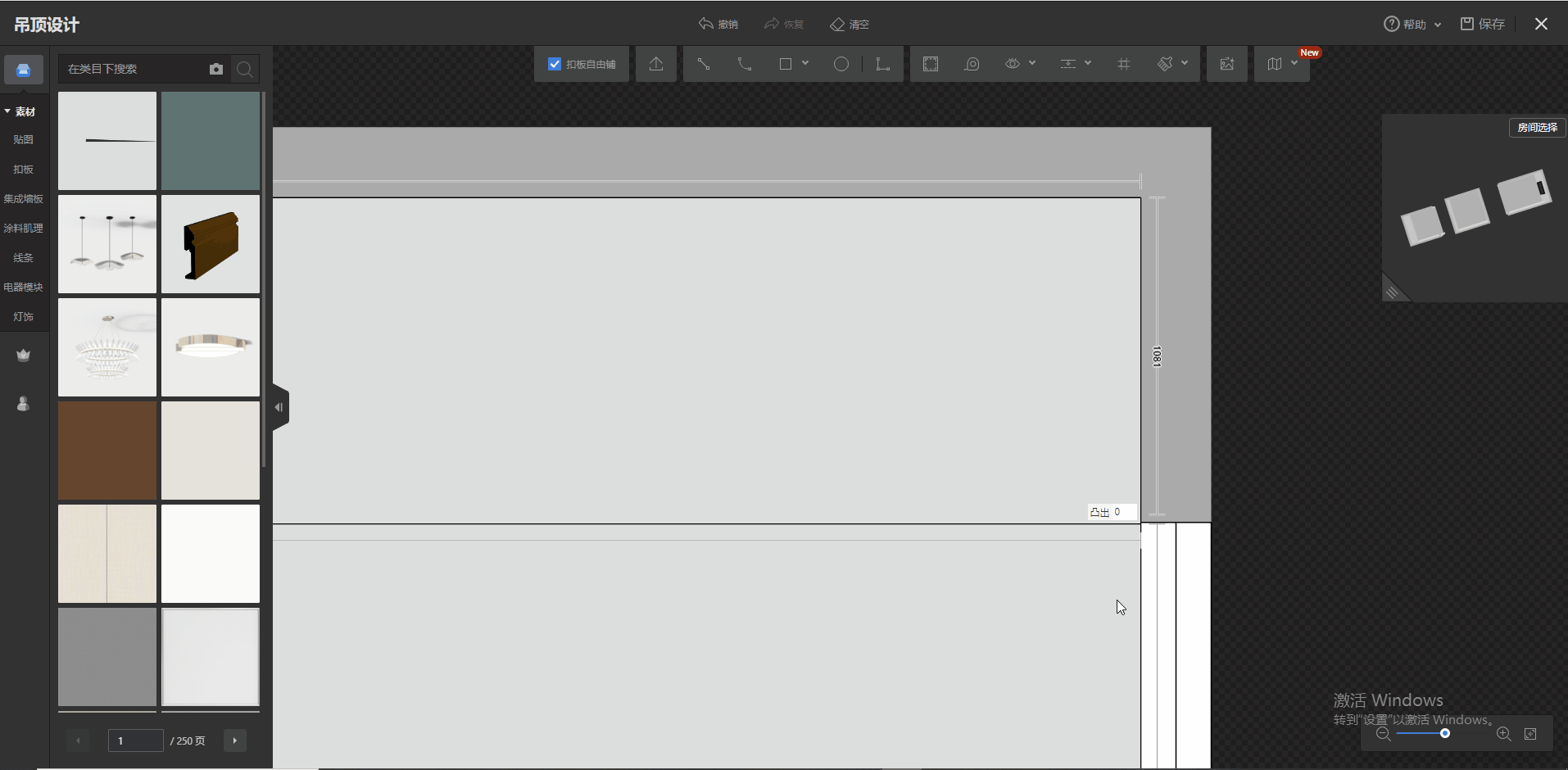
Task: Click the upload/export arrow icon
Action: [656, 64]
